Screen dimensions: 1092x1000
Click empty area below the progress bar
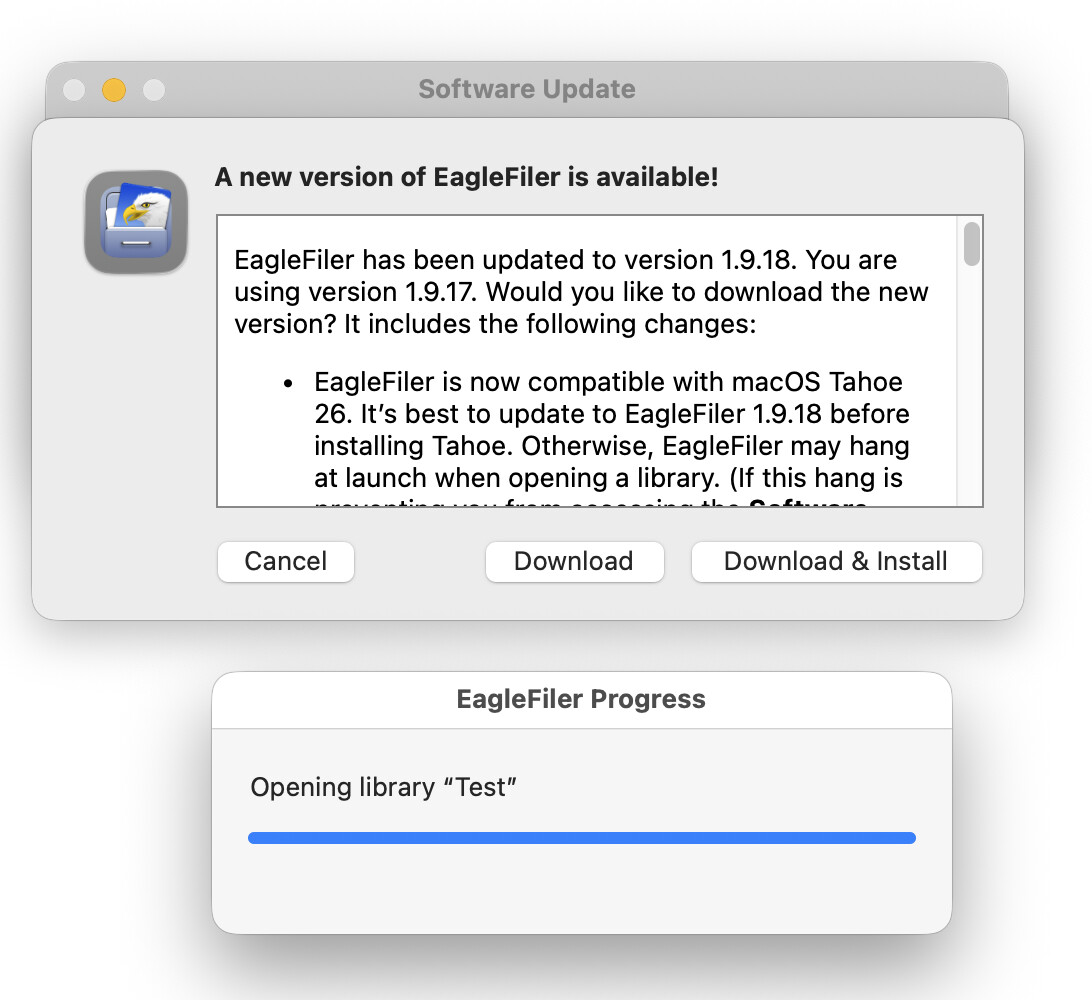(x=581, y=890)
